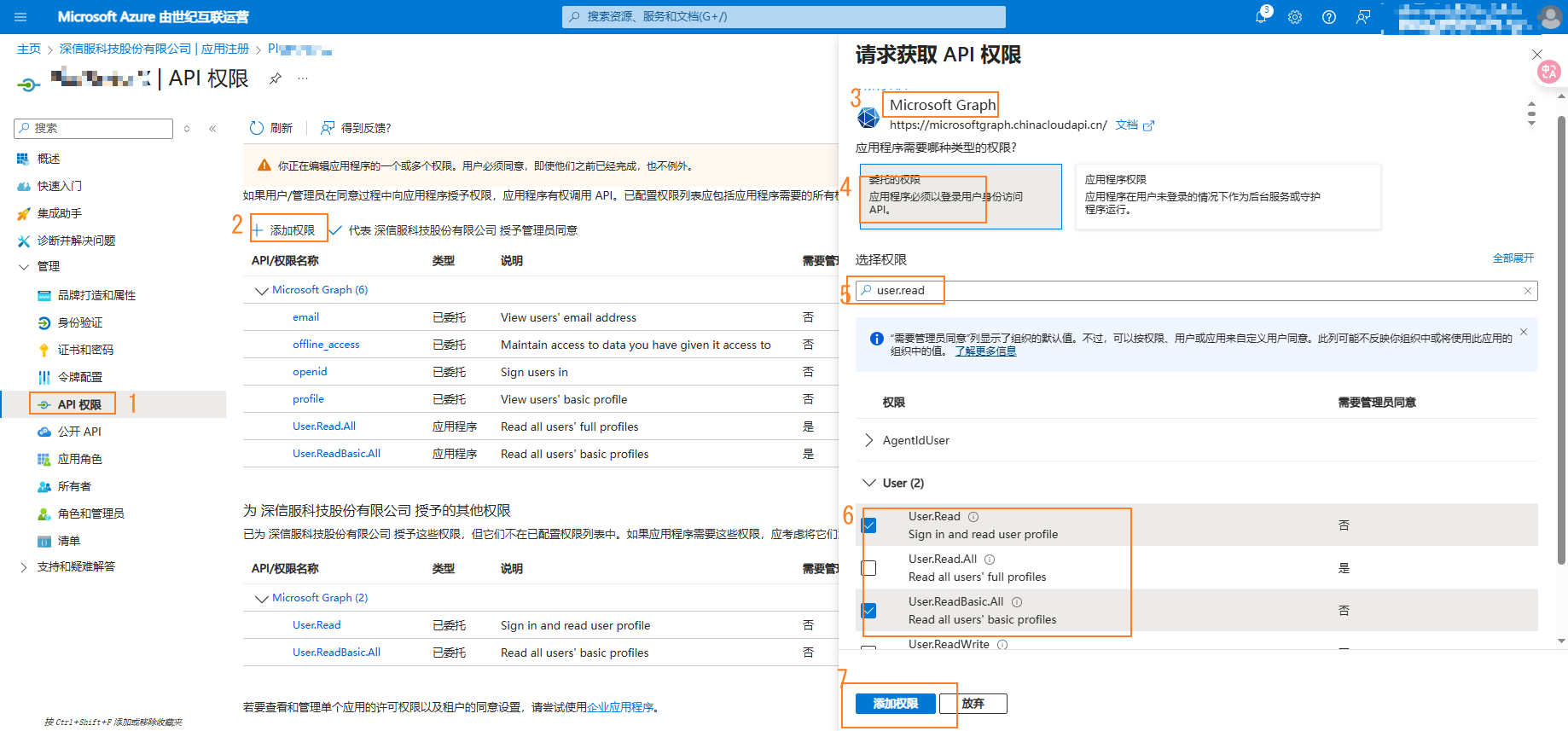The height and width of the screenshot is (731, 1568).
Task: Click the 添加权限 submit button
Action: pyautogui.click(x=896, y=704)
